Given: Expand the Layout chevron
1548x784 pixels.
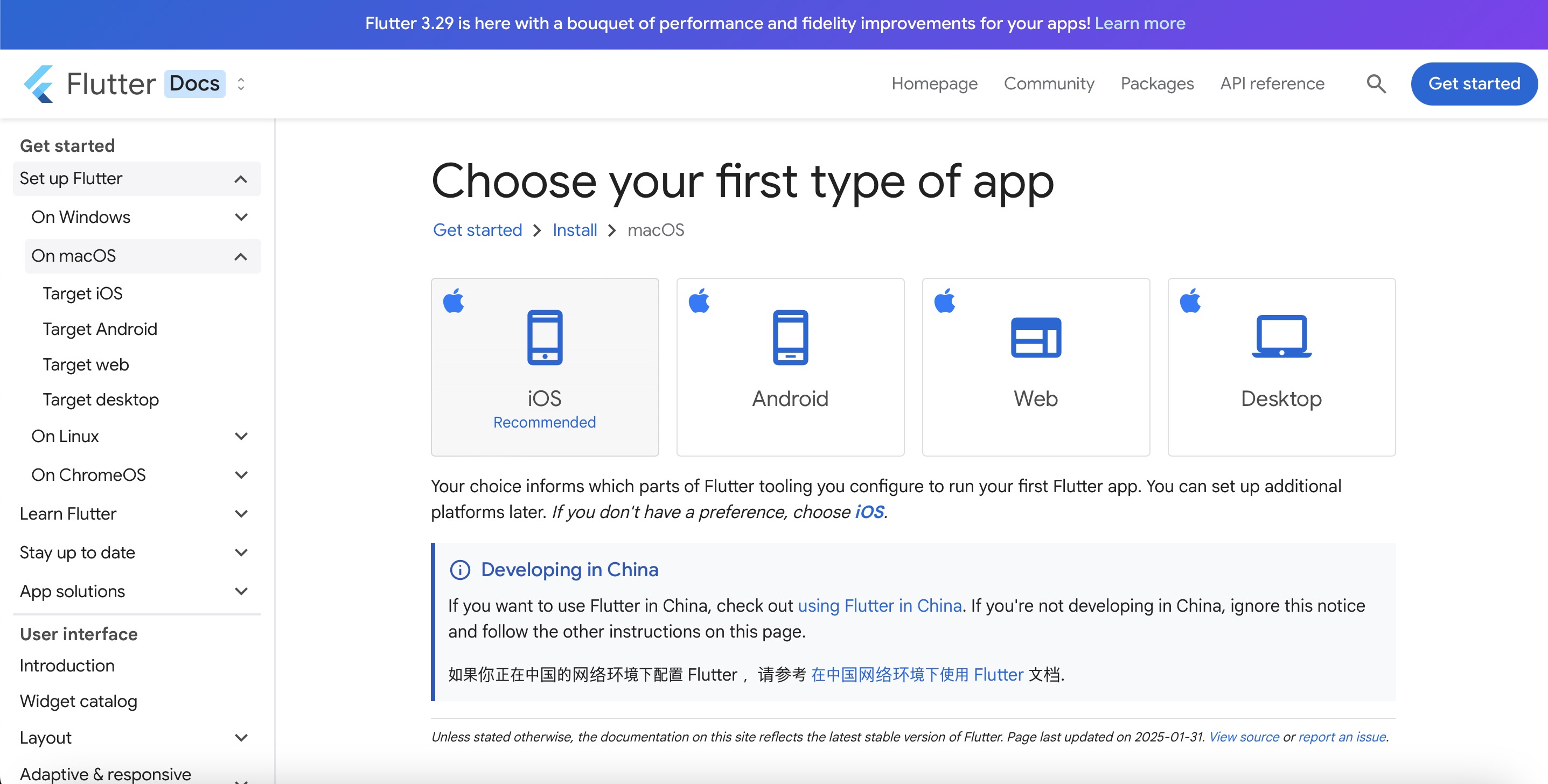Looking at the screenshot, I should tap(241, 738).
